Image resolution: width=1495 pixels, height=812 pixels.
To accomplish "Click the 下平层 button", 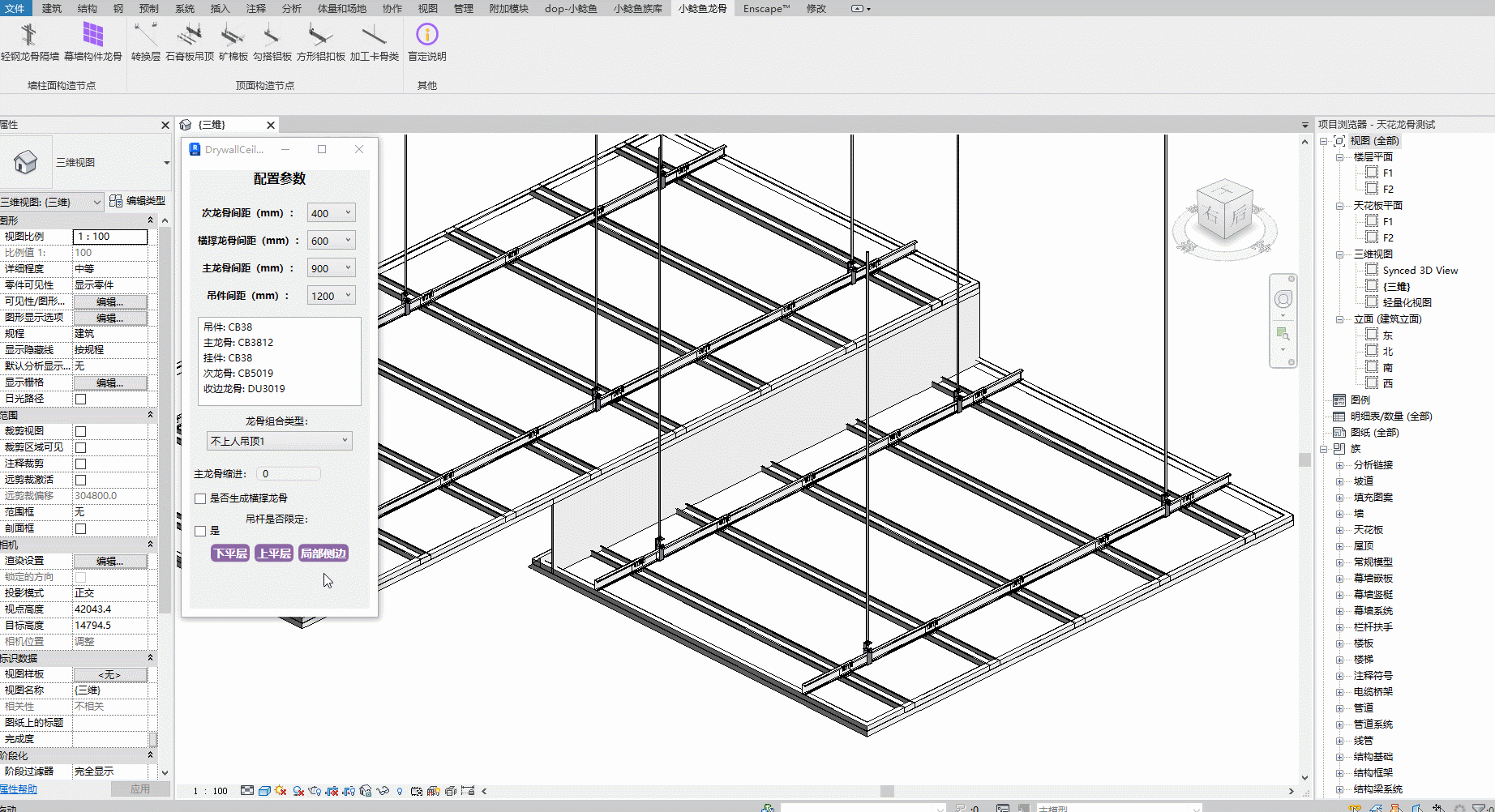I will 230,553.
